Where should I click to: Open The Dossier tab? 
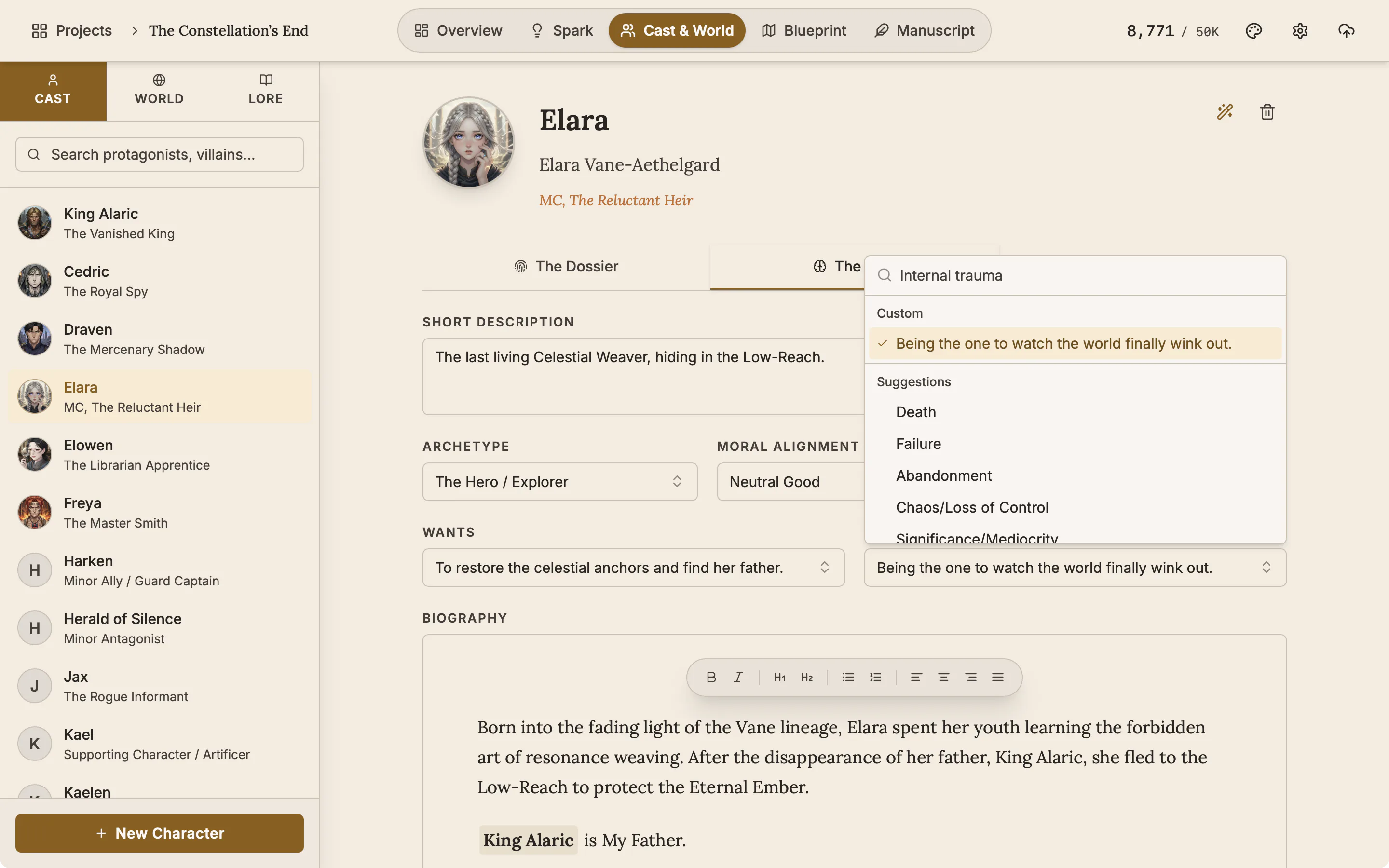pos(566,266)
